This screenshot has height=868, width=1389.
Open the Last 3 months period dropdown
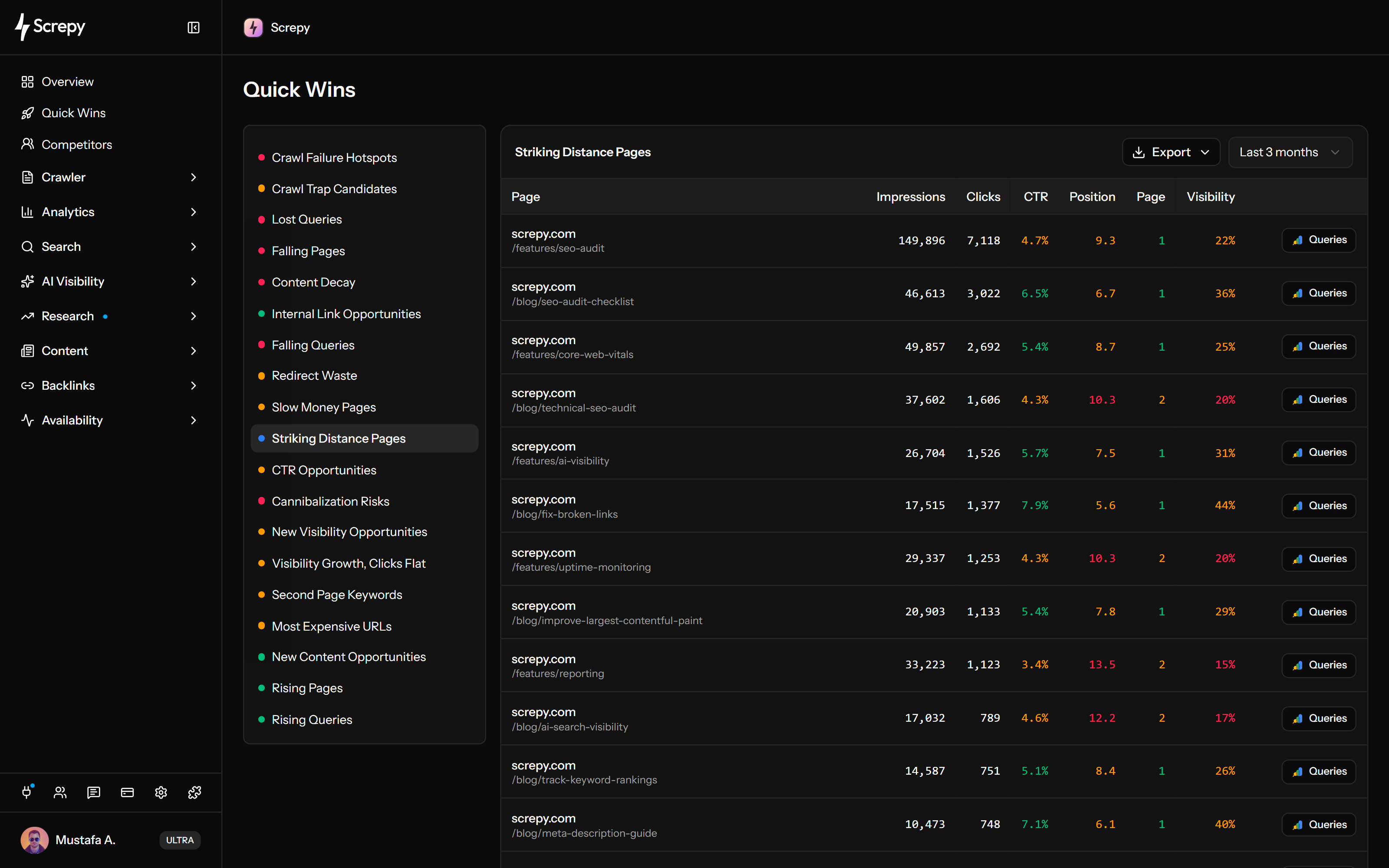point(1290,152)
